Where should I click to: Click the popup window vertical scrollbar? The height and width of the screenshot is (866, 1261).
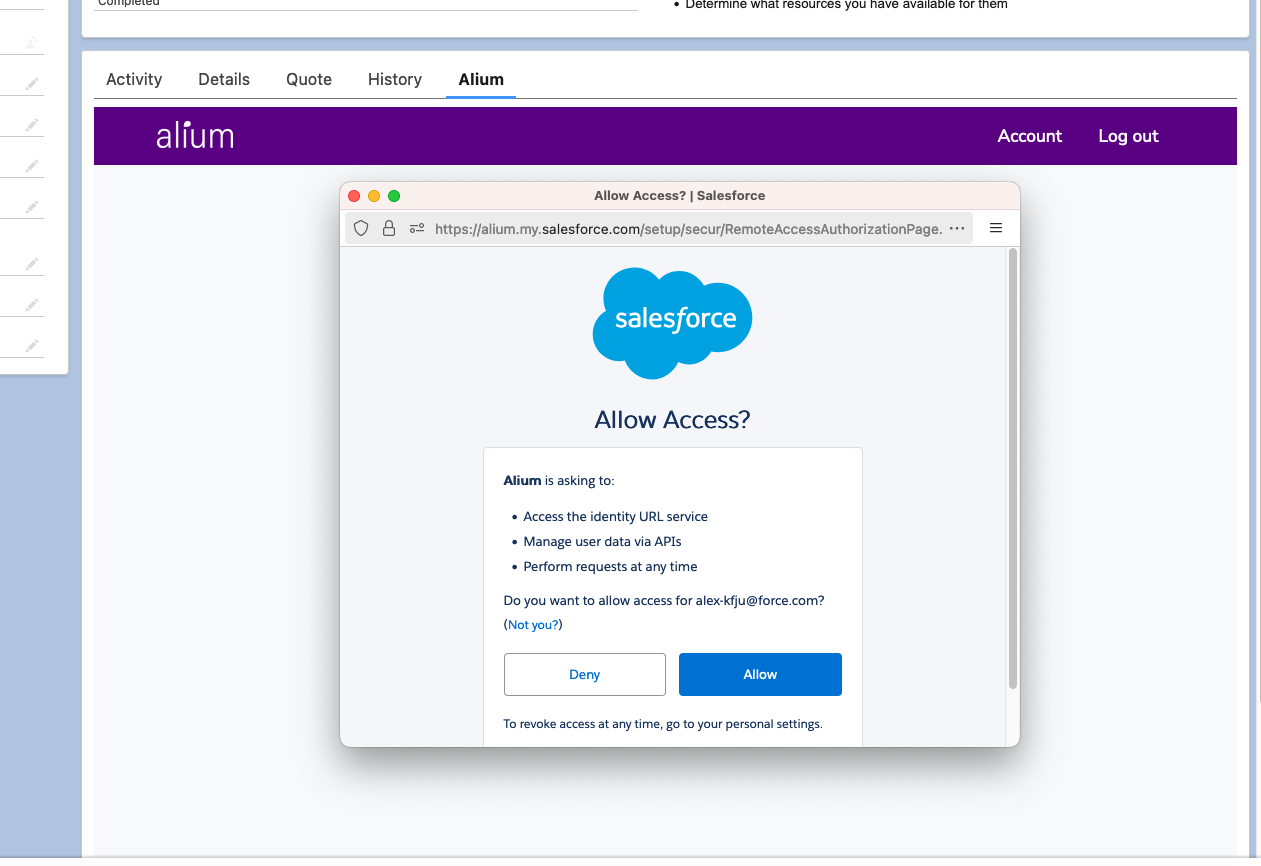click(1012, 468)
